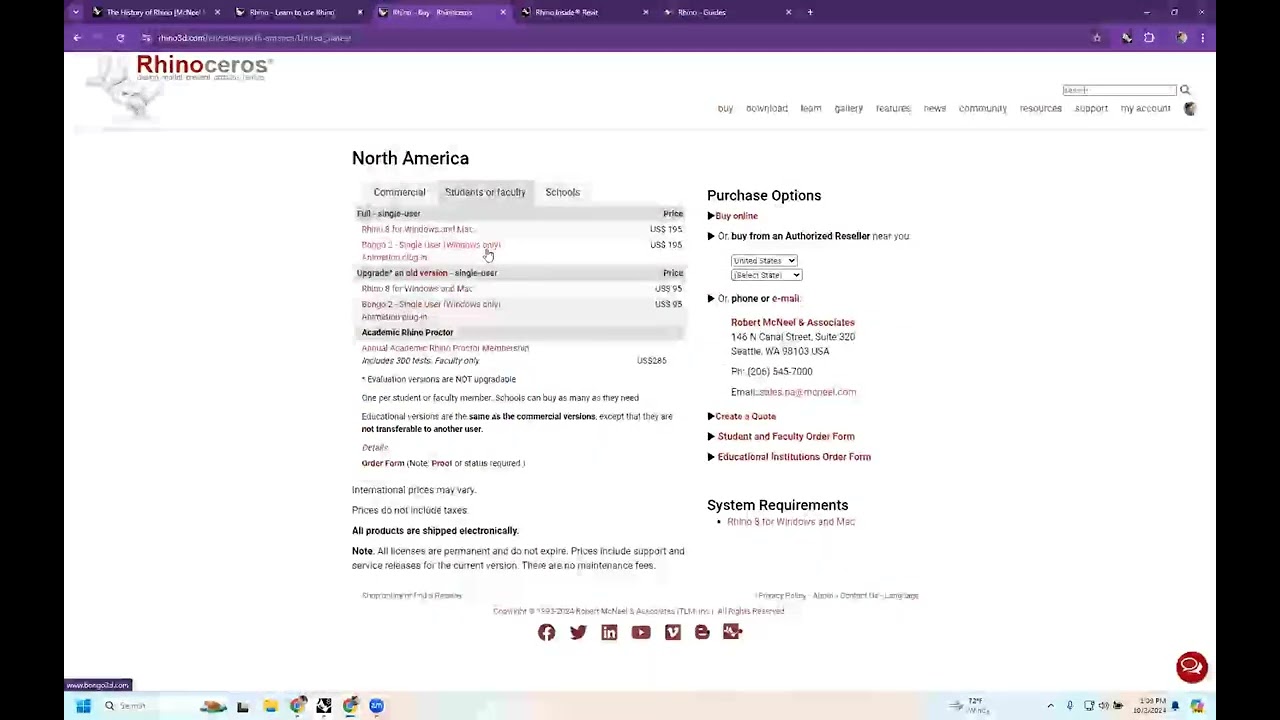
Task: Open the community menu item
Action: (x=983, y=108)
